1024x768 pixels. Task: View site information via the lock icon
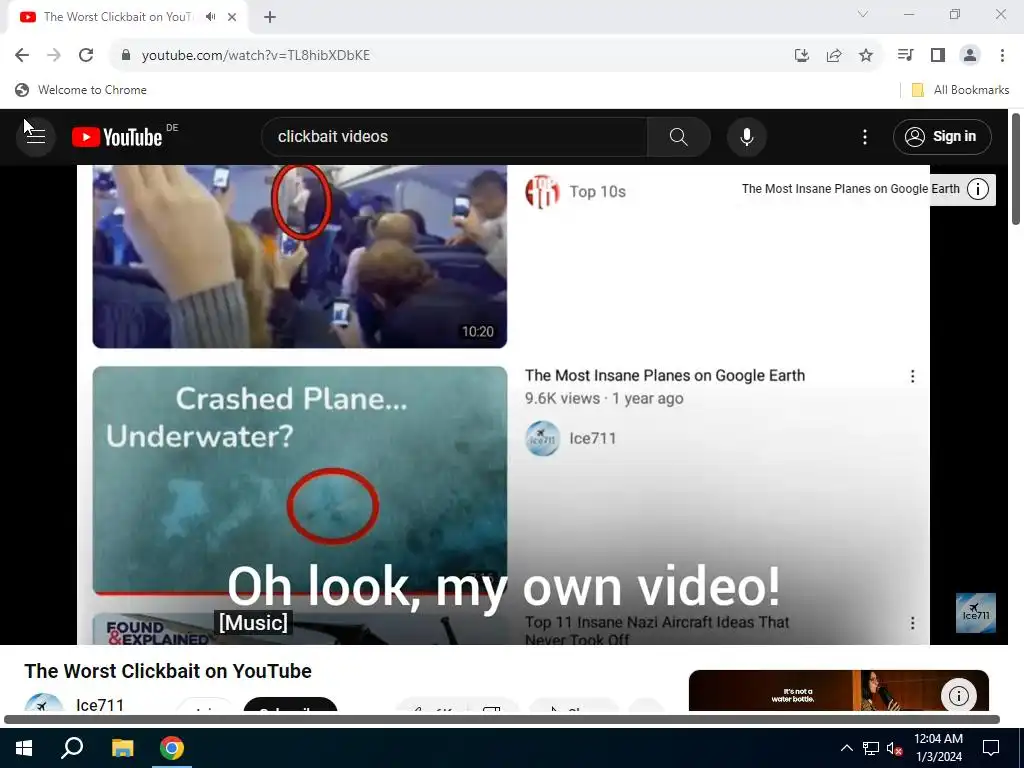point(126,55)
